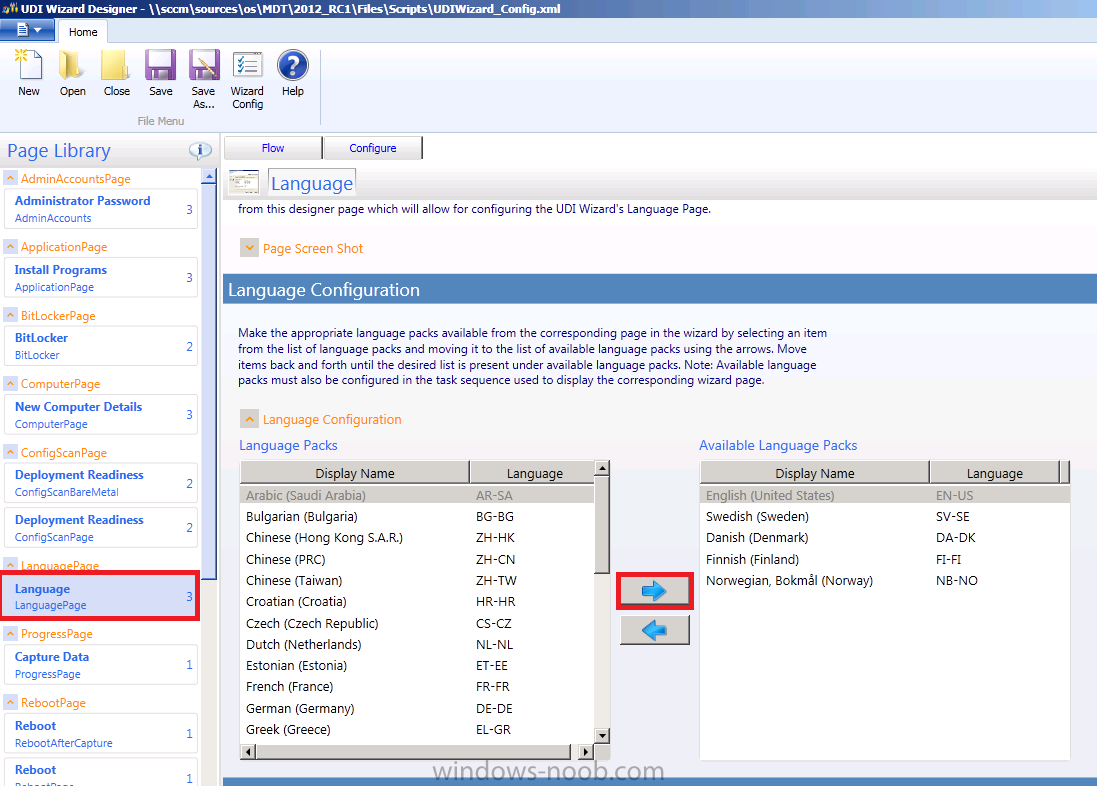Select Finnish (Finland) available pack
This screenshot has height=786, width=1097.
tap(884, 559)
